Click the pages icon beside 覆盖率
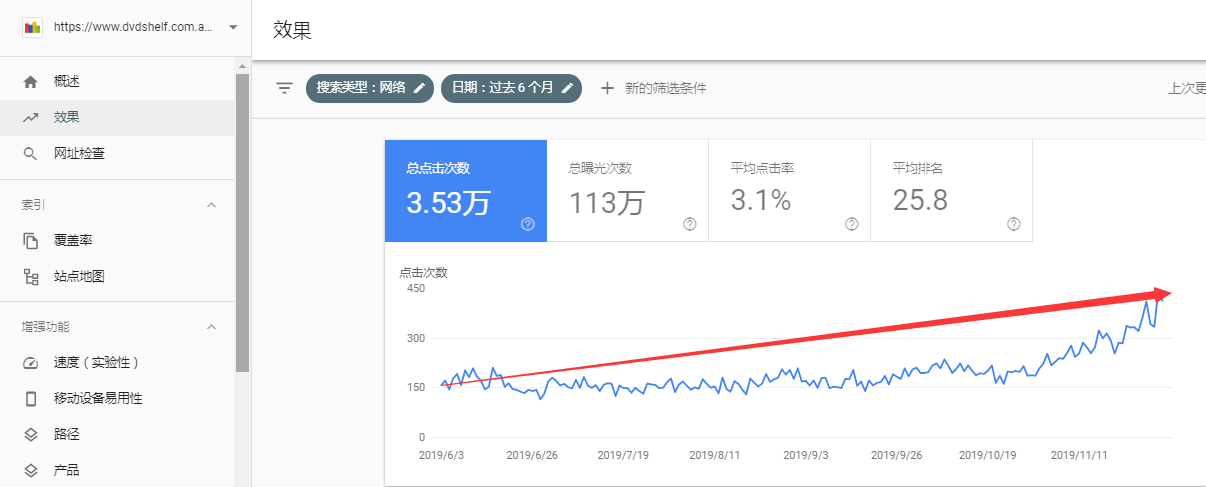Screen dimensions: 1206x487 (x=31, y=241)
